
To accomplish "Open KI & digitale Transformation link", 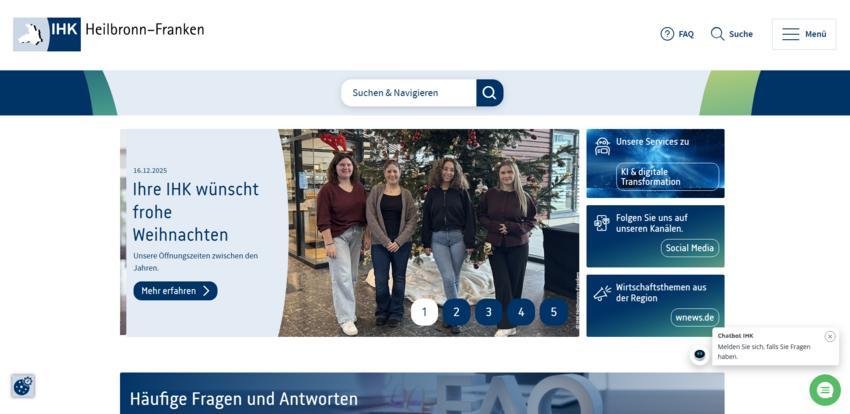I will point(667,177).
